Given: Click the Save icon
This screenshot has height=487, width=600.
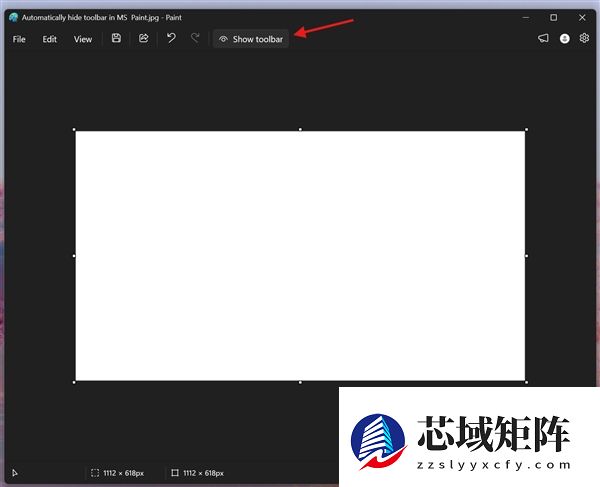Looking at the screenshot, I should pyautogui.click(x=116, y=38).
